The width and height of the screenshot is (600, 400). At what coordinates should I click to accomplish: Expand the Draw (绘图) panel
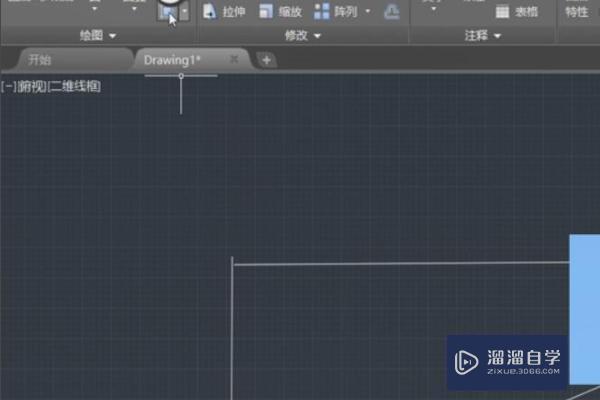(98, 36)
